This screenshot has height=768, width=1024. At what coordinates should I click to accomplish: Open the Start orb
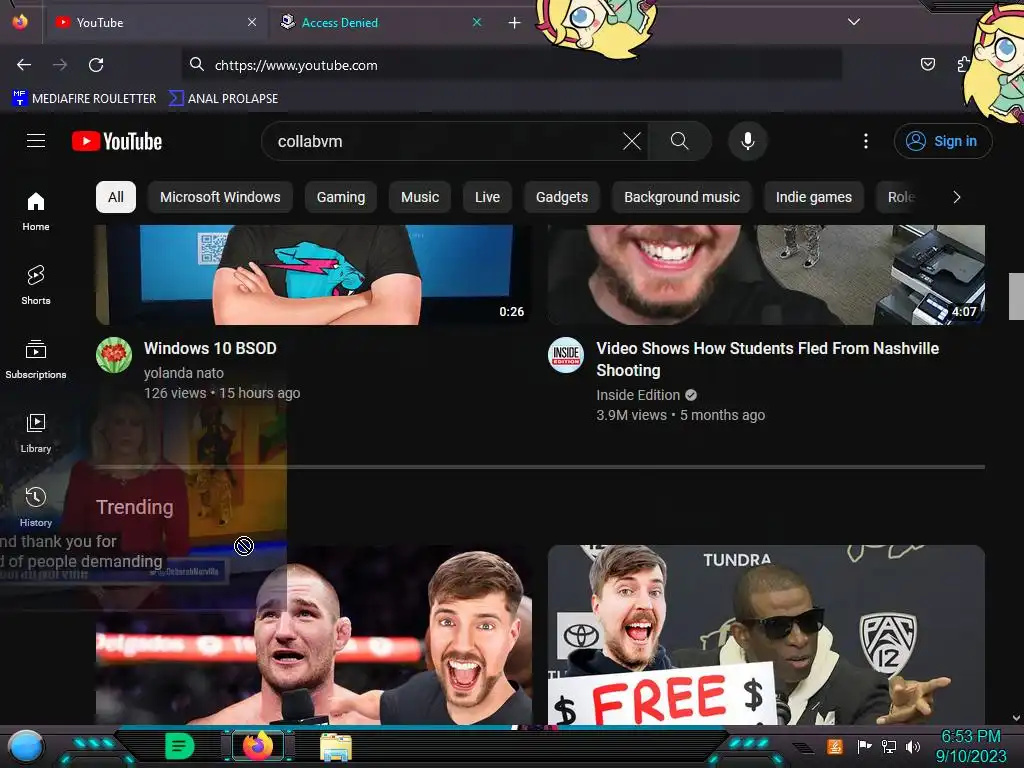click(x=25, y=746)
